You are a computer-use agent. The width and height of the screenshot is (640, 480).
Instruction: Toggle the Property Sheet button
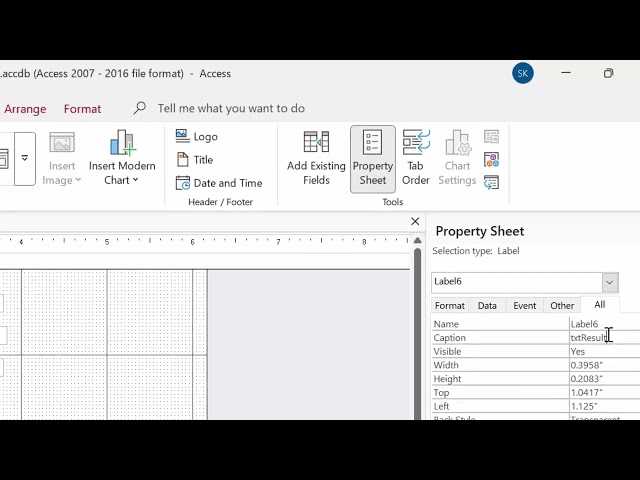click(373, 159)
